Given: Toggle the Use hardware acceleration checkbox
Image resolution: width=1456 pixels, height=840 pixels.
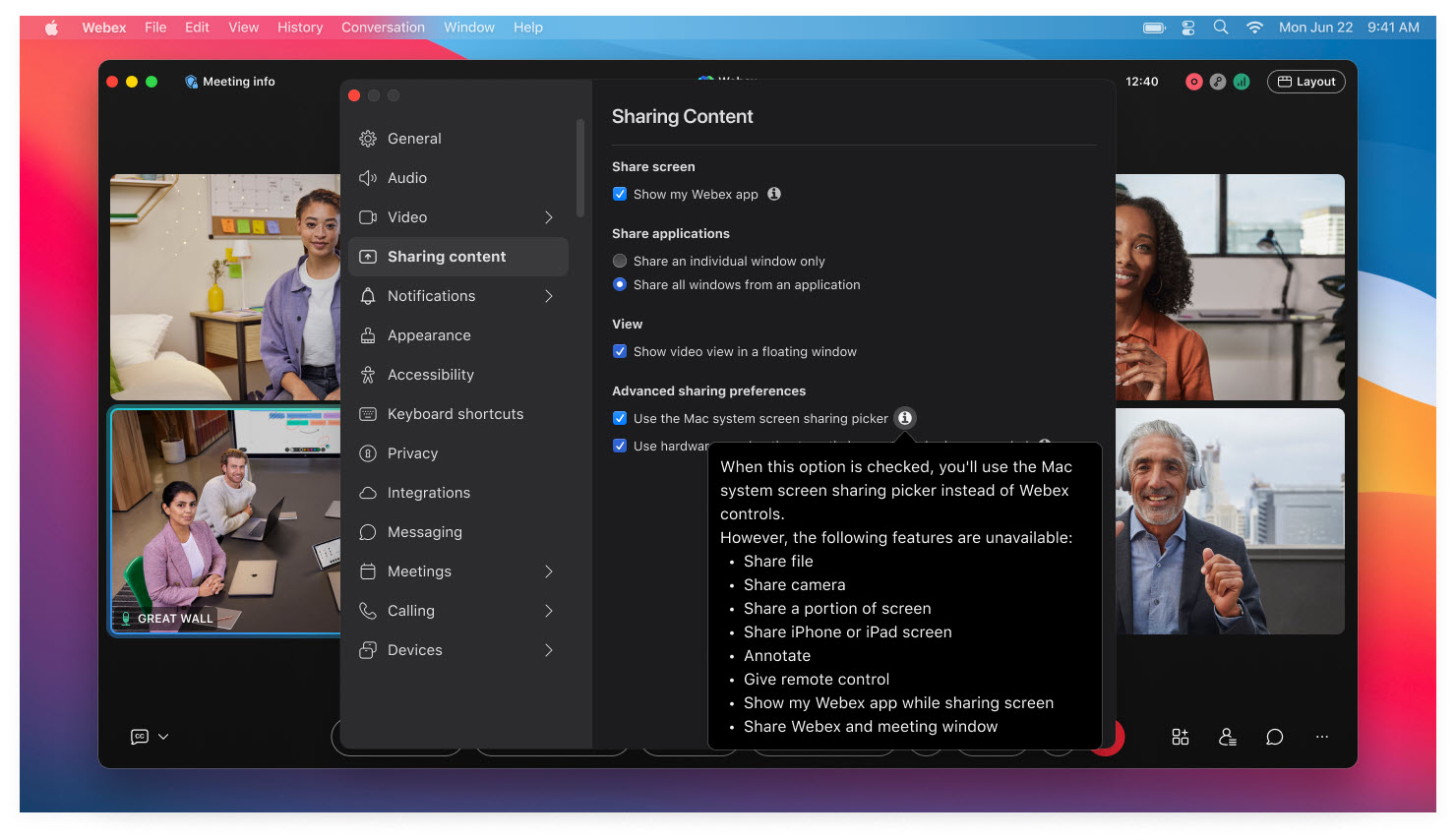Looking at the screenshot, I should (x=620, y=446).
